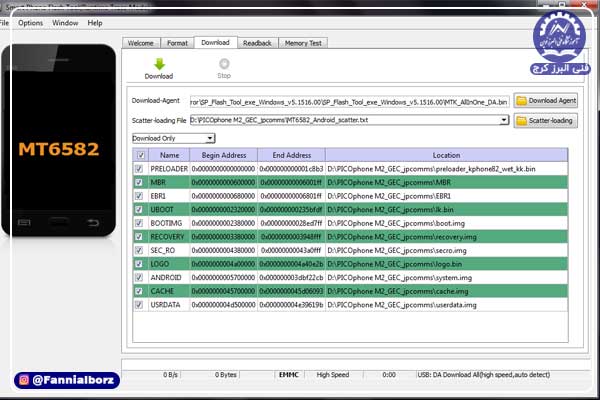Click the userdata.img location cell
The width and height of the screenshot is (600, 400).
click(447, 305)
